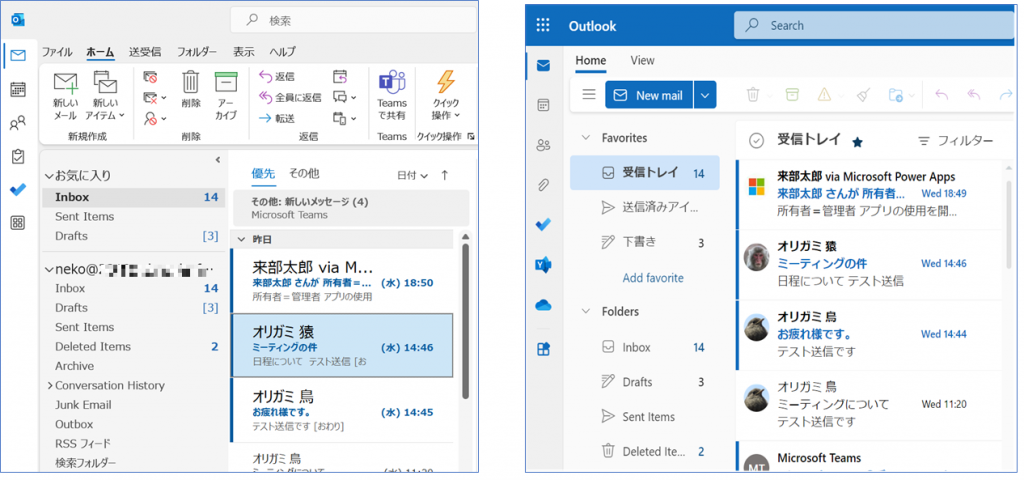Click the trash Delete icon in new Outlook
This screenshot has width=1024, height=480.
point(753,95)
